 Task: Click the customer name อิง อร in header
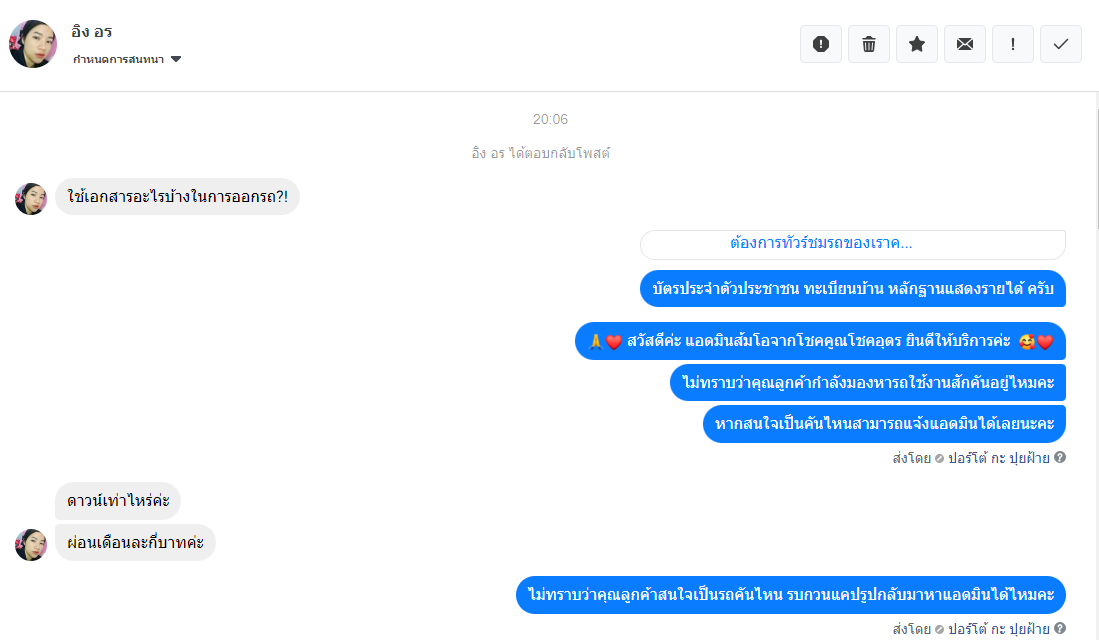coord(92,32)
